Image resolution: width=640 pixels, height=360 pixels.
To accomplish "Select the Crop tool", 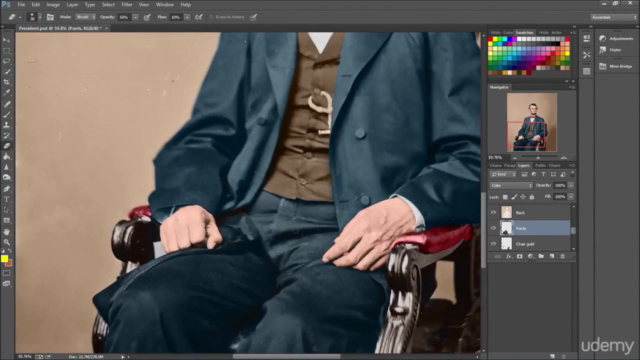I will pyautogui.click(x=7, y=82).
